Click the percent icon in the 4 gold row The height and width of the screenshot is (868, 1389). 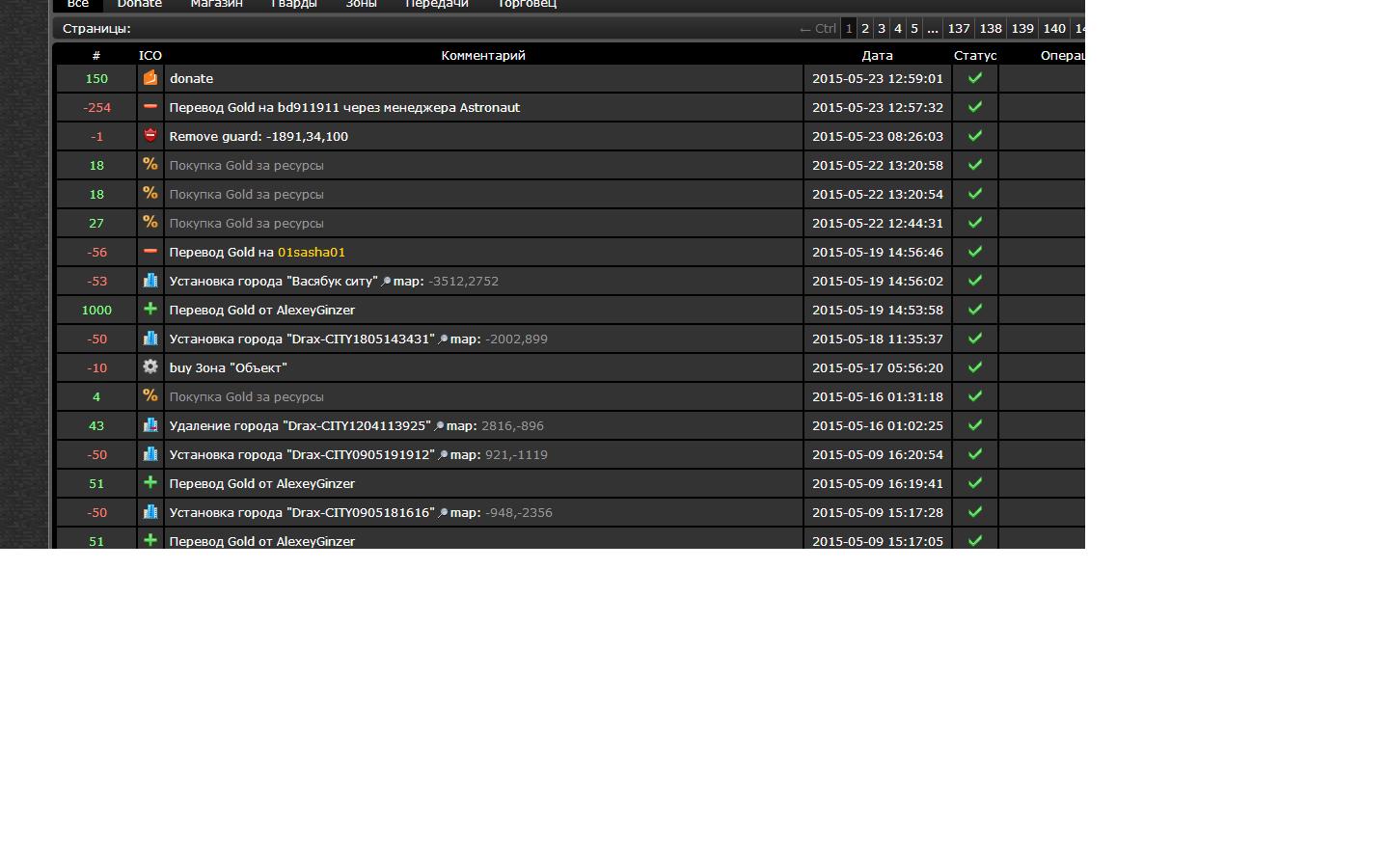[150, 395]
